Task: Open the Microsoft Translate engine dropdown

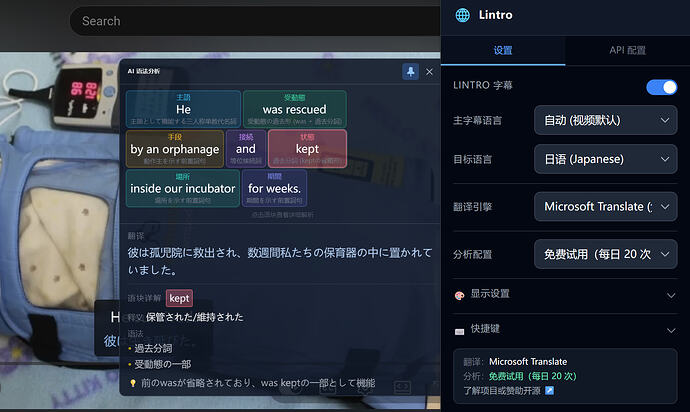Action: 606,206
